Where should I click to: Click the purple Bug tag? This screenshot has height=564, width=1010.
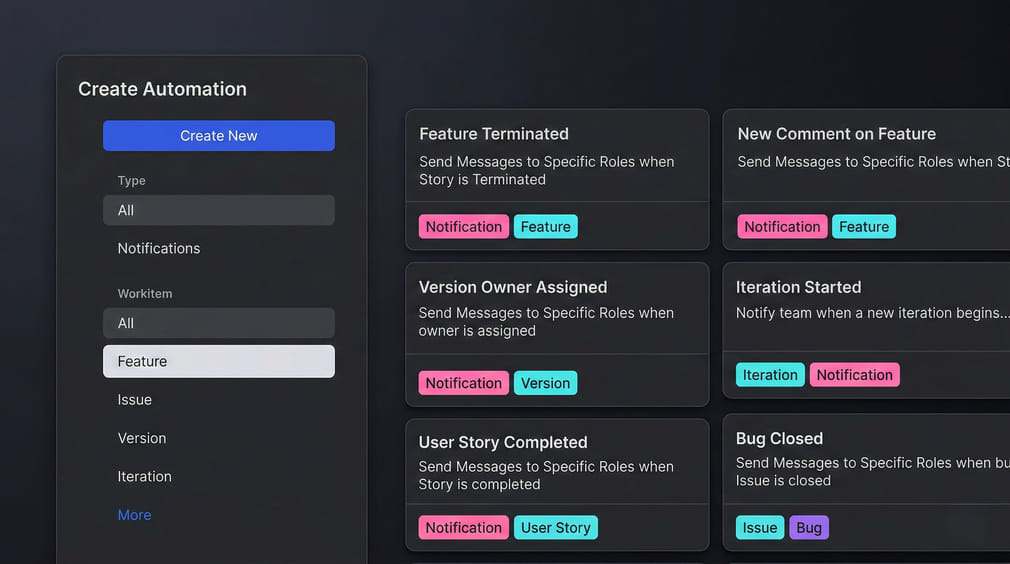click(809, 528)
